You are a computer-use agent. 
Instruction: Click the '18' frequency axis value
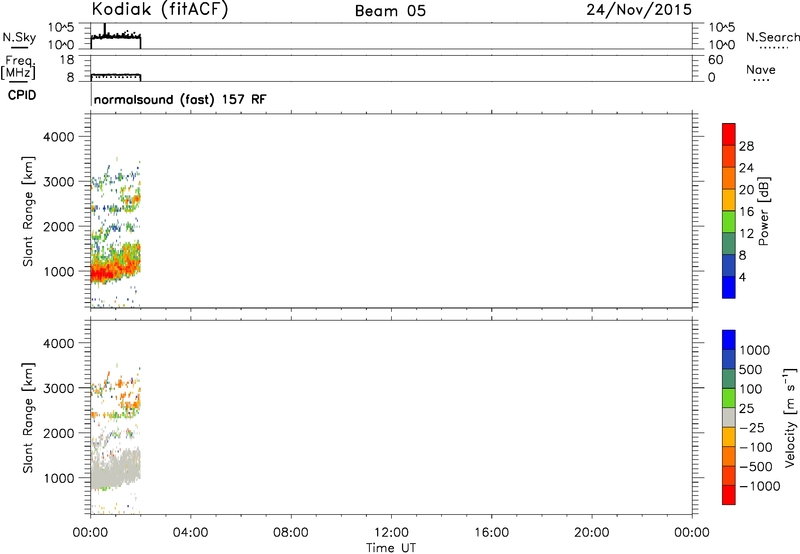[x=67, y=60]
